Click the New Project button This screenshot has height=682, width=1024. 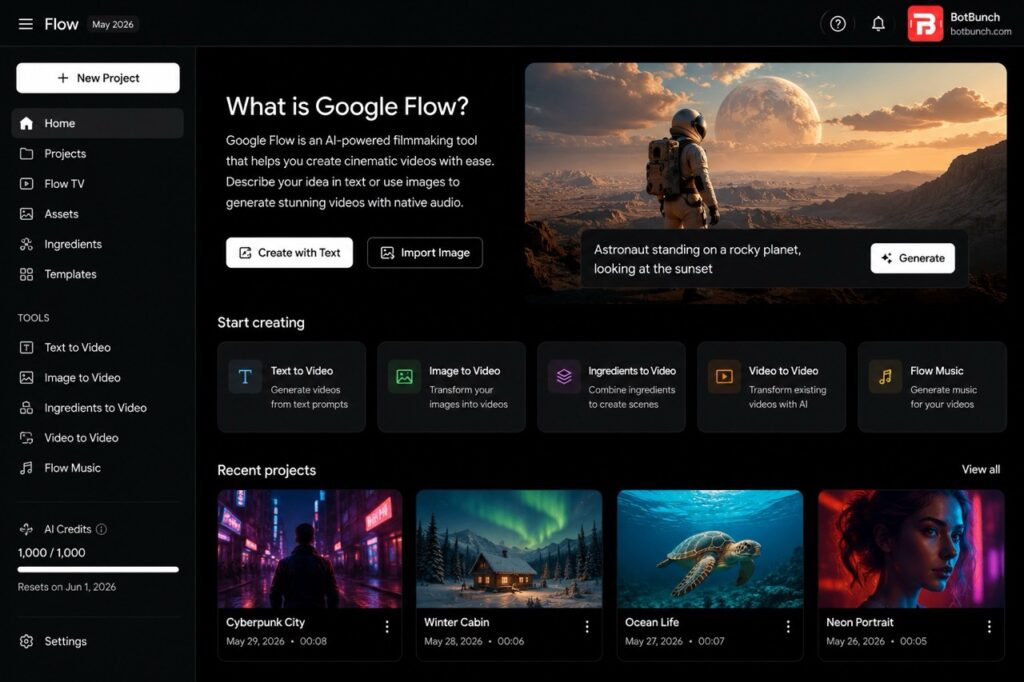coord(98,78)
